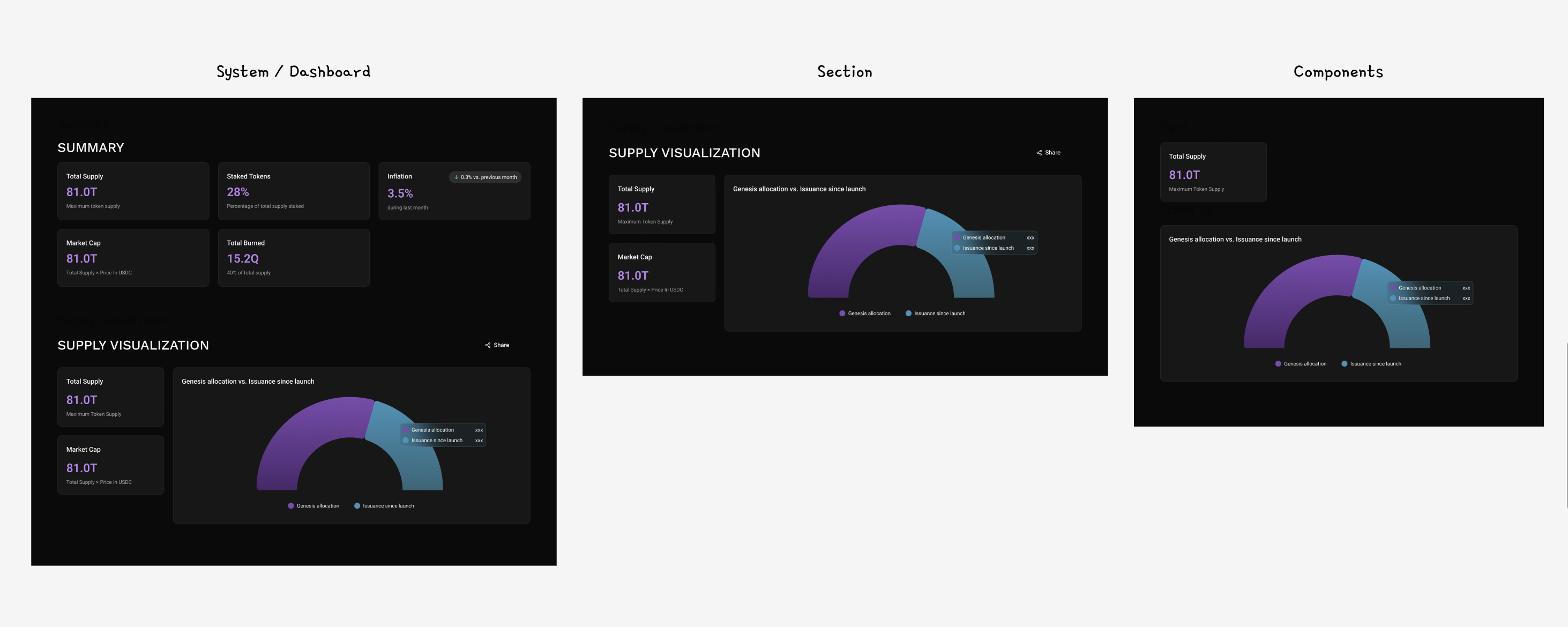Click the 3.5% inflation value
This screenshot has height=627, width=1568.
(400, 193)
